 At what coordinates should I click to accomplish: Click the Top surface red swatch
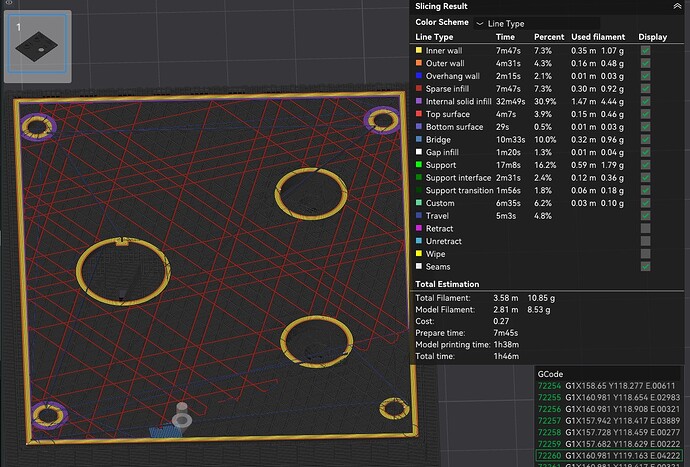pos(418,114)
